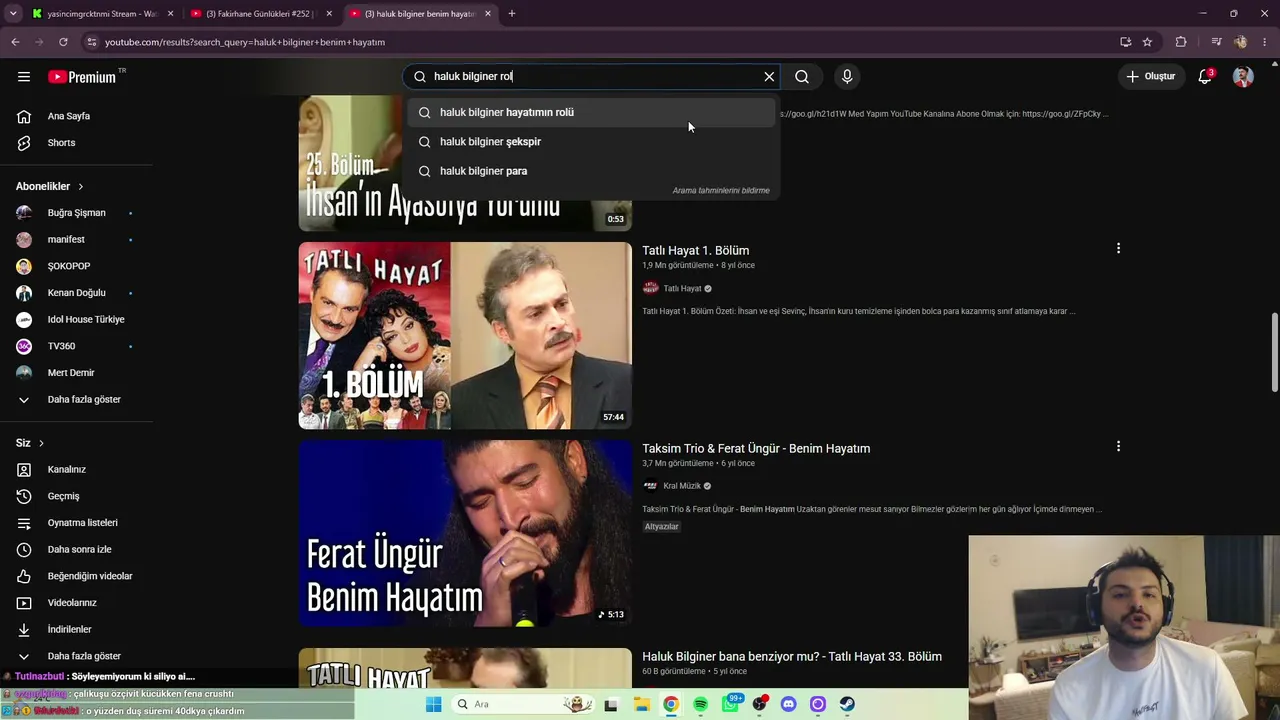The image size is (1280, 720).
Task: Play the İhsan'ın Ayasofya Yorumu thumbnail
Action: click(x=465, y=164)
